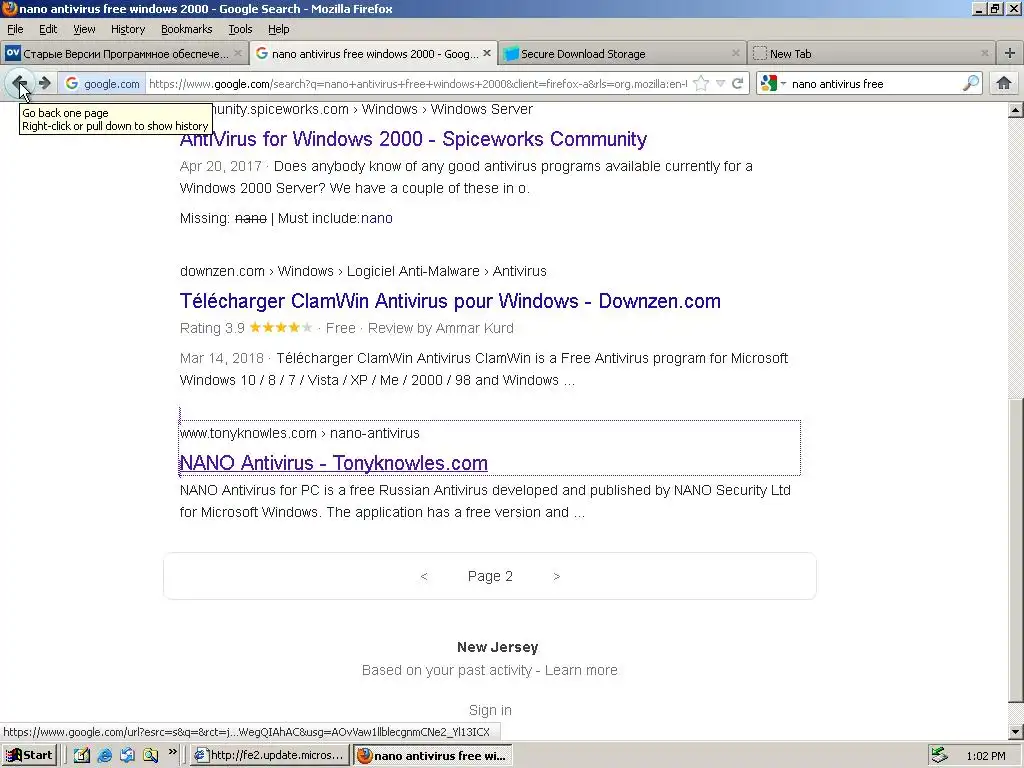Screen dimensions: 1024x768
Task: Go to next results page arrow
Action: coord(556,576)
